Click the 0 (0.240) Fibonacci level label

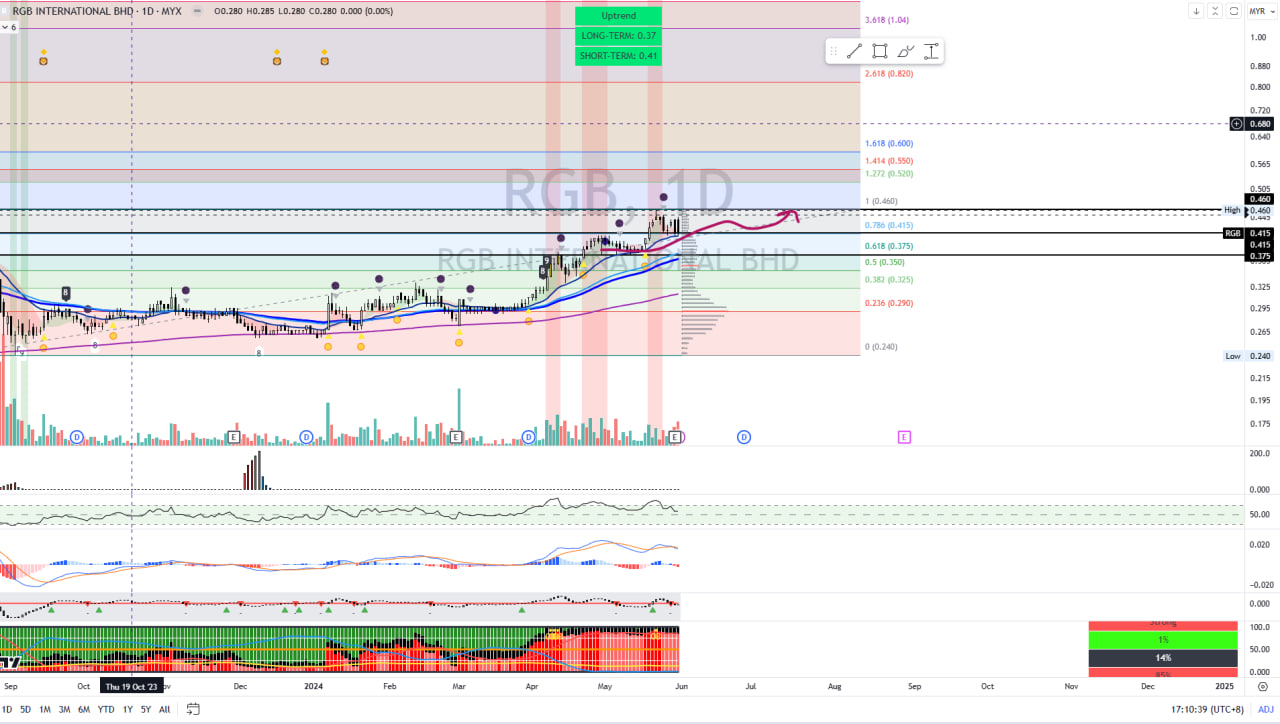point(881,347)
